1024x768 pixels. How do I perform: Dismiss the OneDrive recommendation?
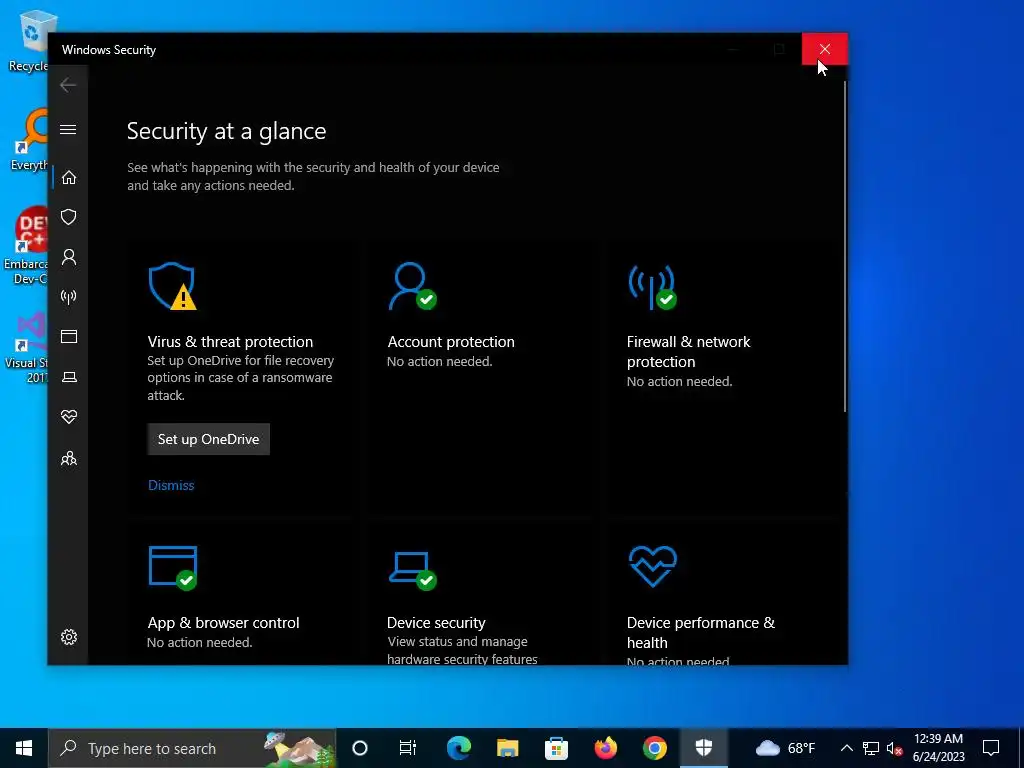(171, 485)
